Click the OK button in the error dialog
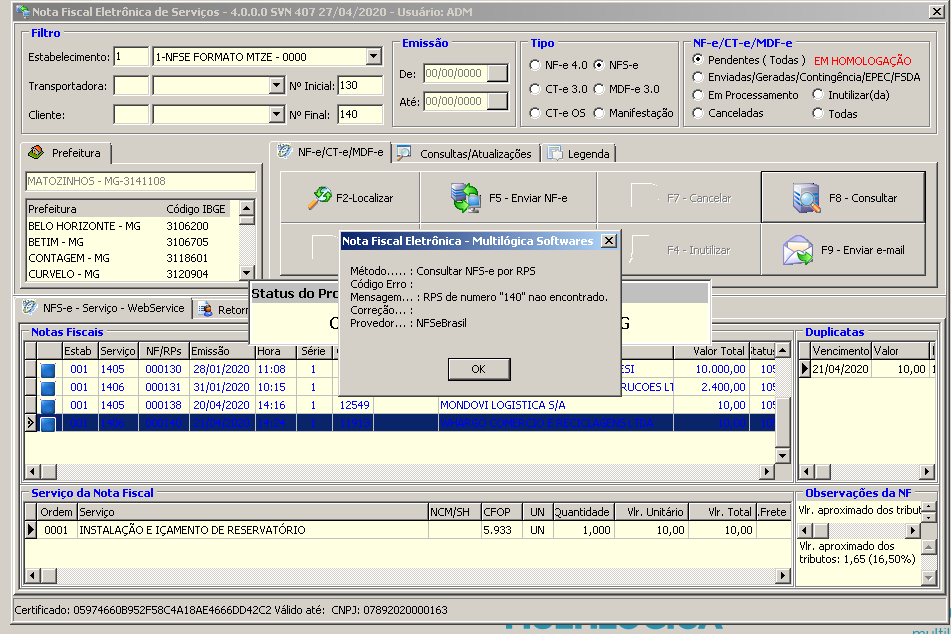951x634 pixels. pos(479,369)
